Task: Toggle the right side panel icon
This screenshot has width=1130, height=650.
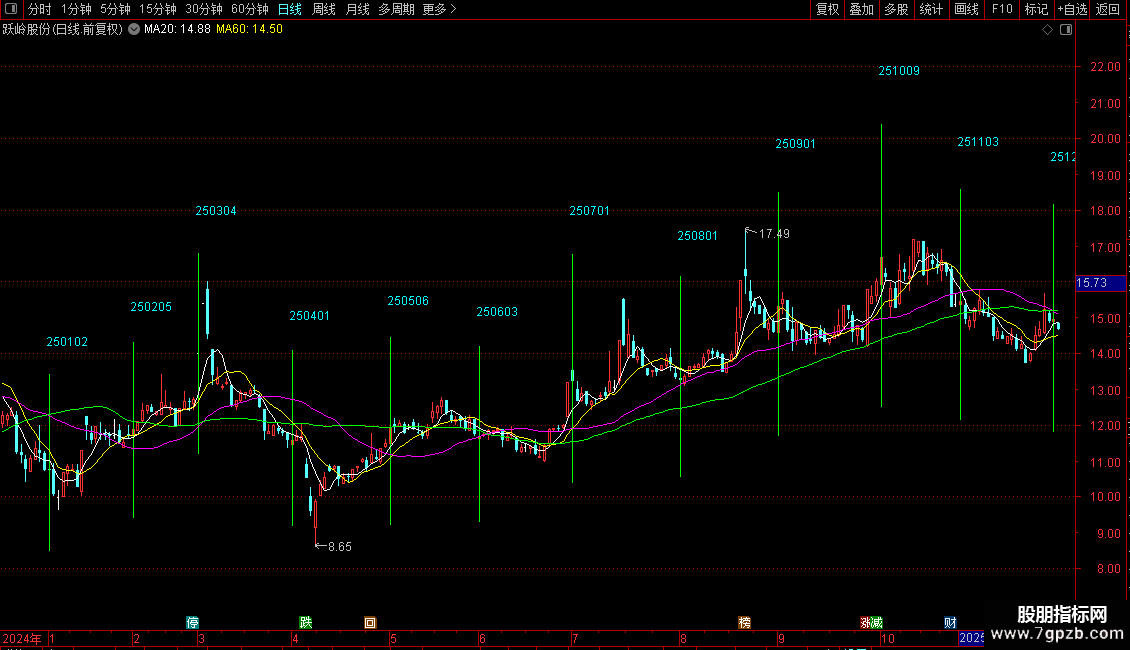Action: 1066,30
